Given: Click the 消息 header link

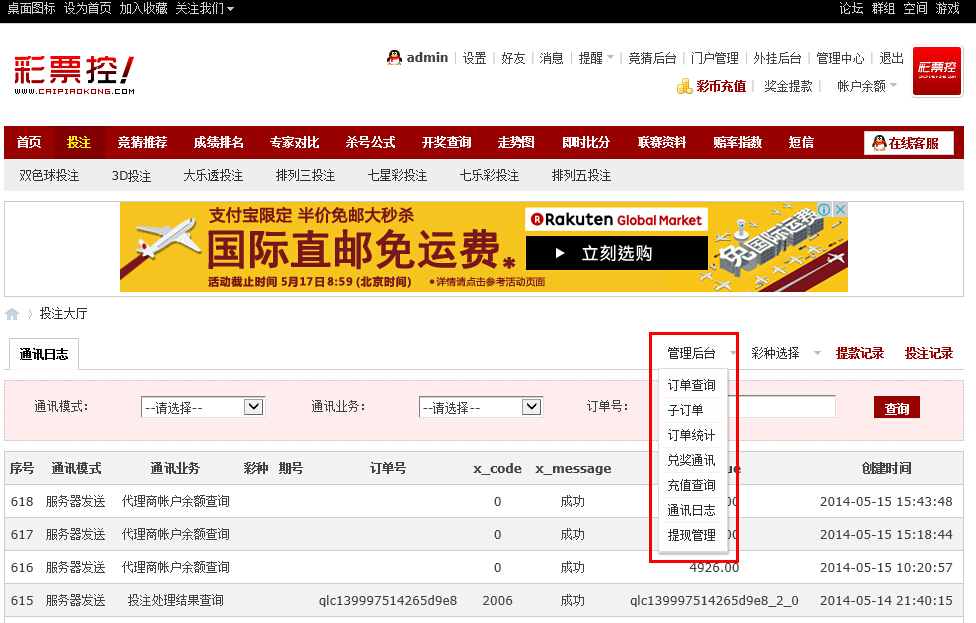Looking at the screenshot, I should click(x=551, y=58).
